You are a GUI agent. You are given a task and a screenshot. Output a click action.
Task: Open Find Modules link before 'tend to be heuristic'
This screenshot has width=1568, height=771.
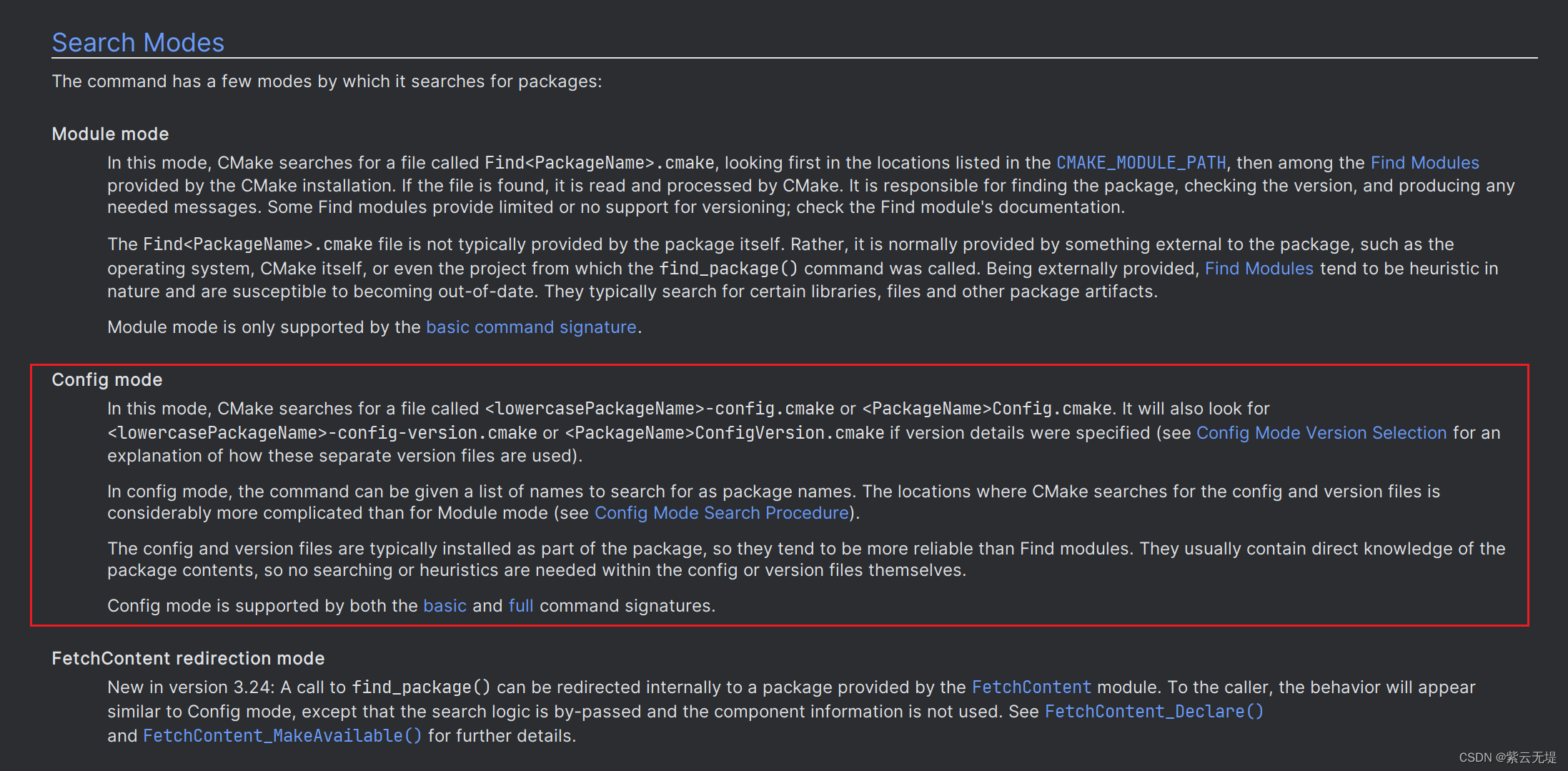click(x=1259, y=269)
